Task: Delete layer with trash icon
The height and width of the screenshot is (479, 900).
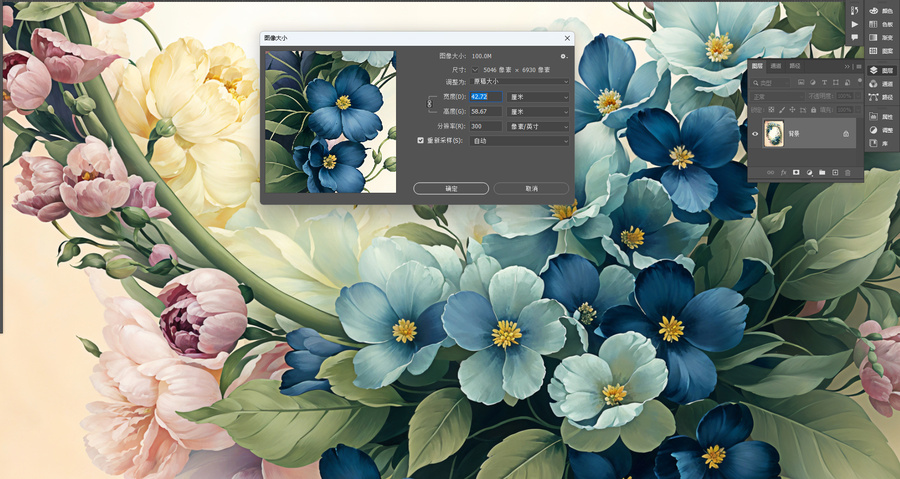Action: [x=847, y=173]
